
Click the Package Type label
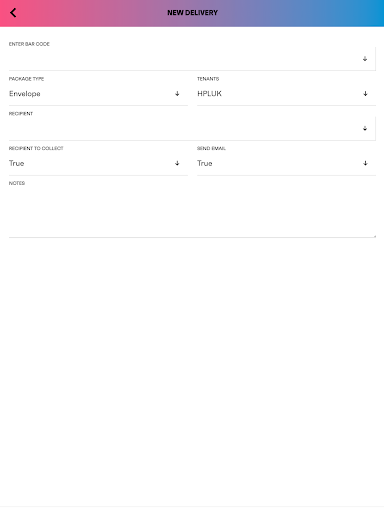point(26,79)
